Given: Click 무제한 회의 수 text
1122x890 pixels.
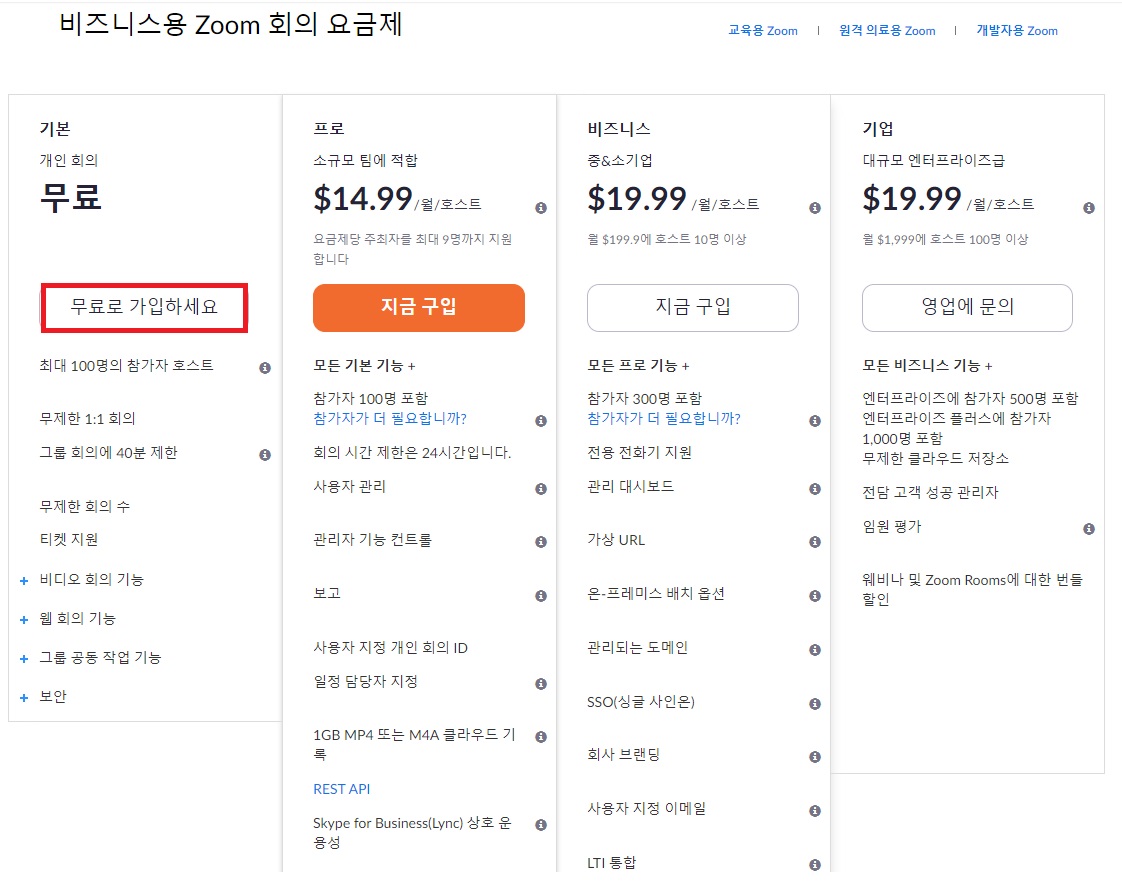Looking at the screenshot, I should [x=84, y=507].
